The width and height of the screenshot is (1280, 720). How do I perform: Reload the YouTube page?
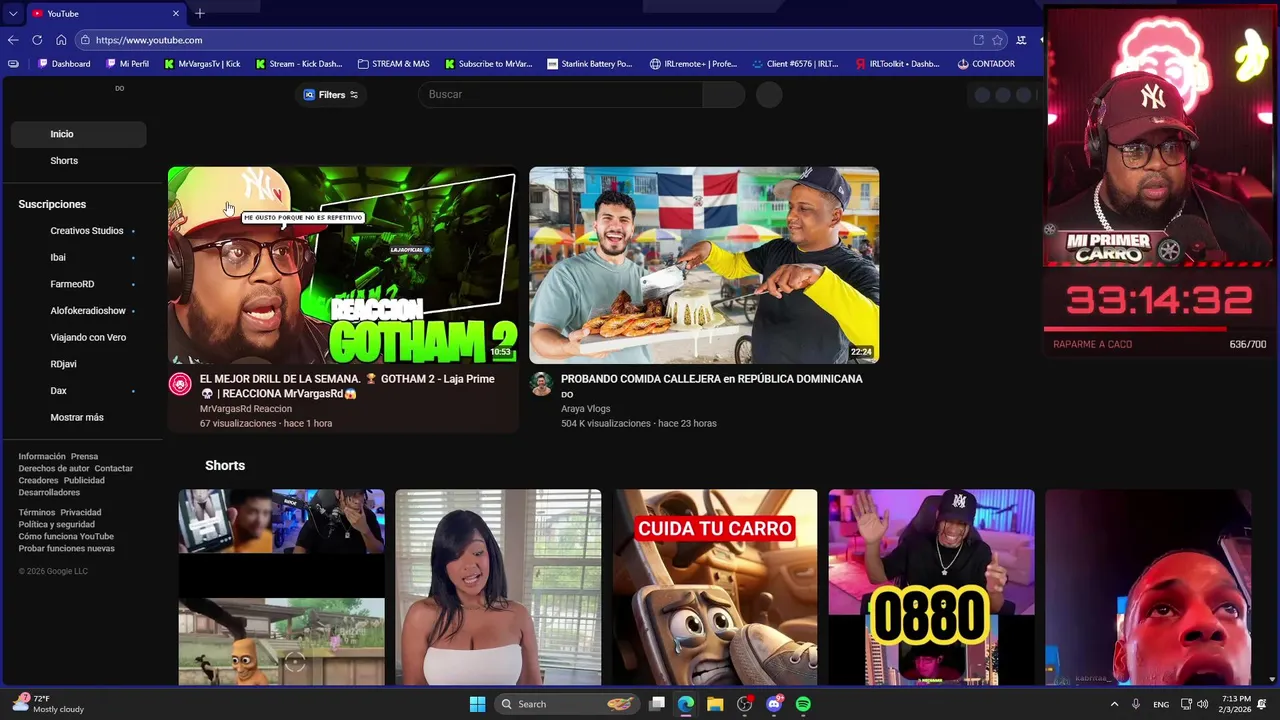(37, 40)
